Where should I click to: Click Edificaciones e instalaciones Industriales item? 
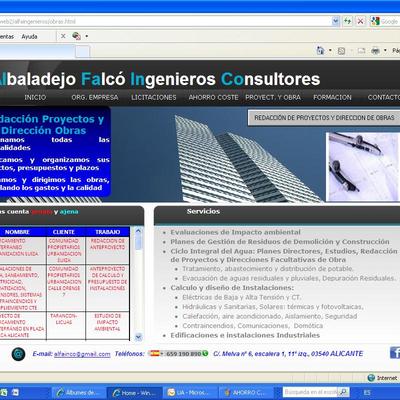coord(245,335)
